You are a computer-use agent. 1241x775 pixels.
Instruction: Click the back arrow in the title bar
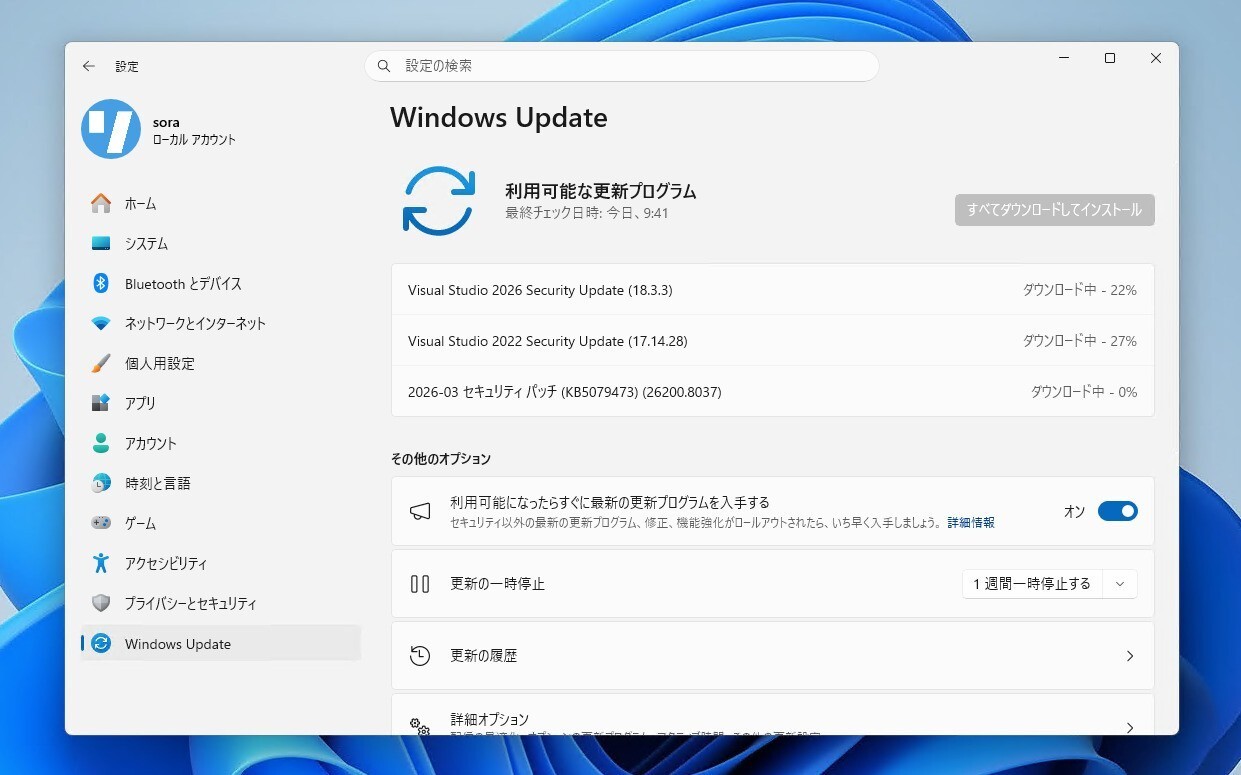(x=89, y=66)
